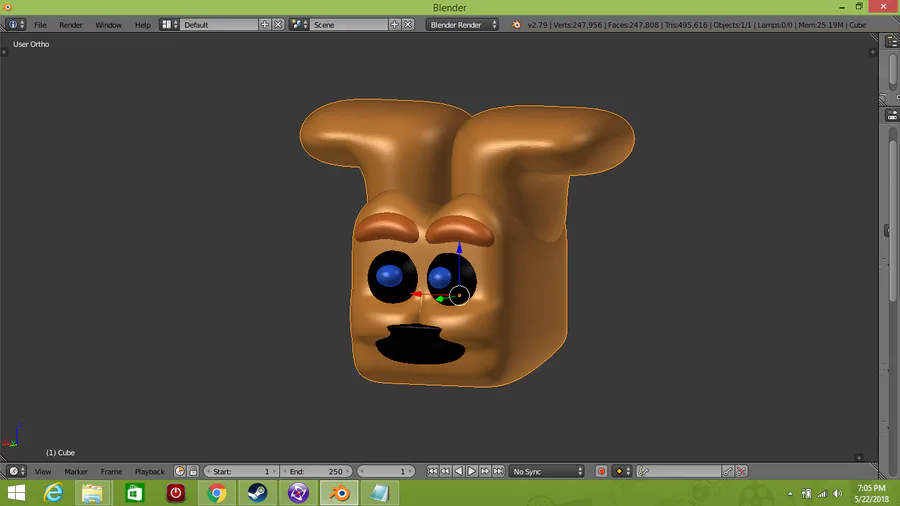Screen dimensions: 900x506
Task: Open the File menu
Action: tap(40, 25)
